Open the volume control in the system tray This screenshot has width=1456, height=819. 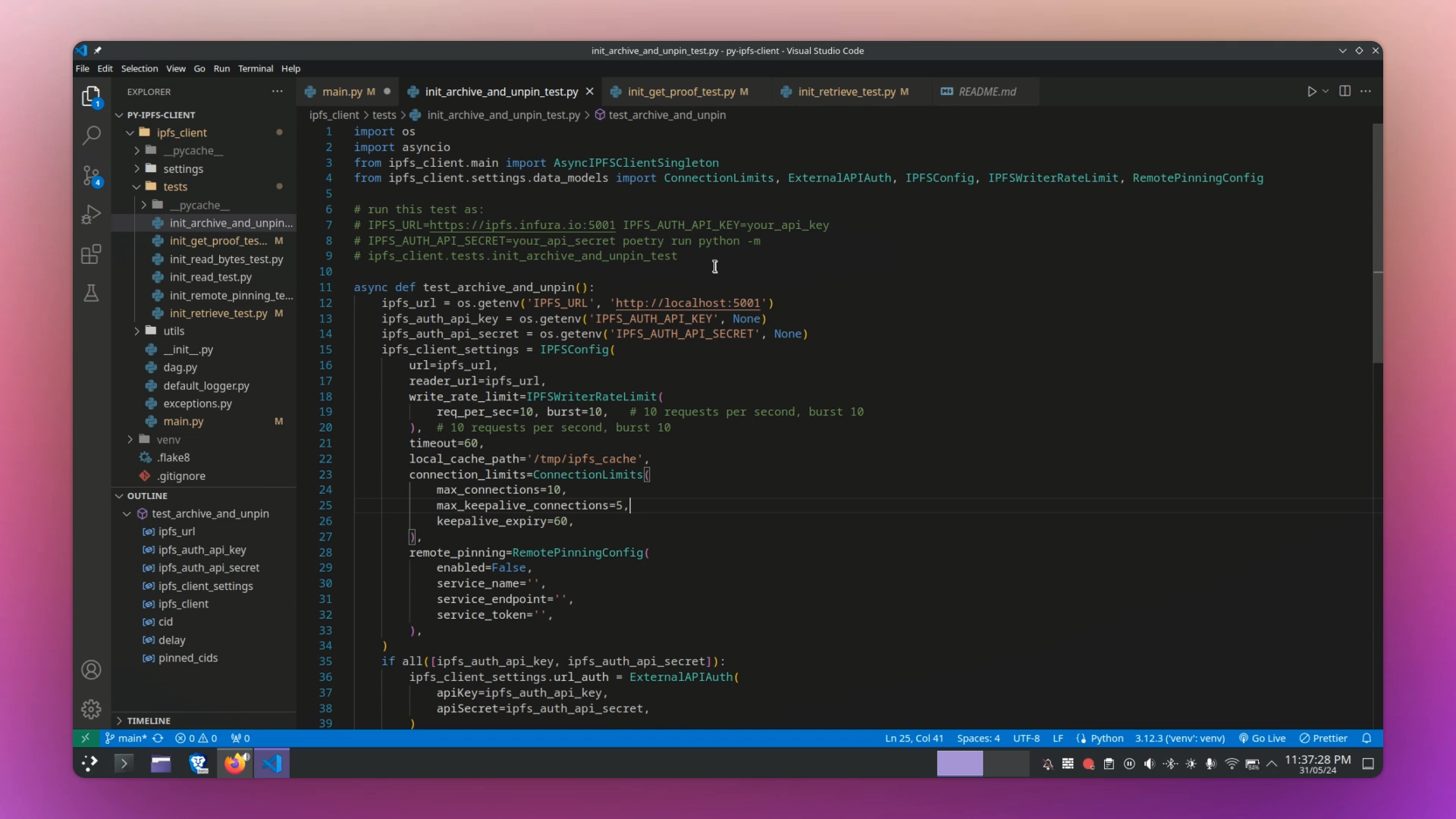[x=1150, y=764]
